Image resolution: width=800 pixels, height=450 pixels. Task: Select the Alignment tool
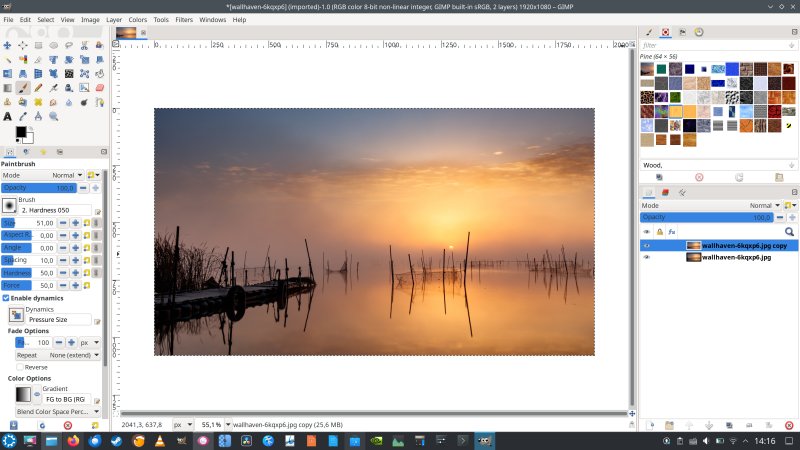coord(23,45)
